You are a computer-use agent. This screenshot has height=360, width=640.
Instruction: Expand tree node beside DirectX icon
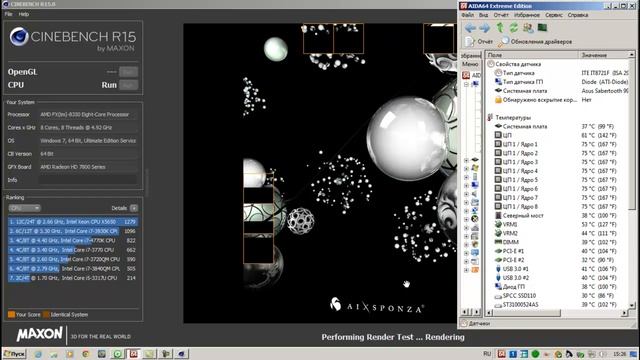pyautogui.click(x=466, y=219)
